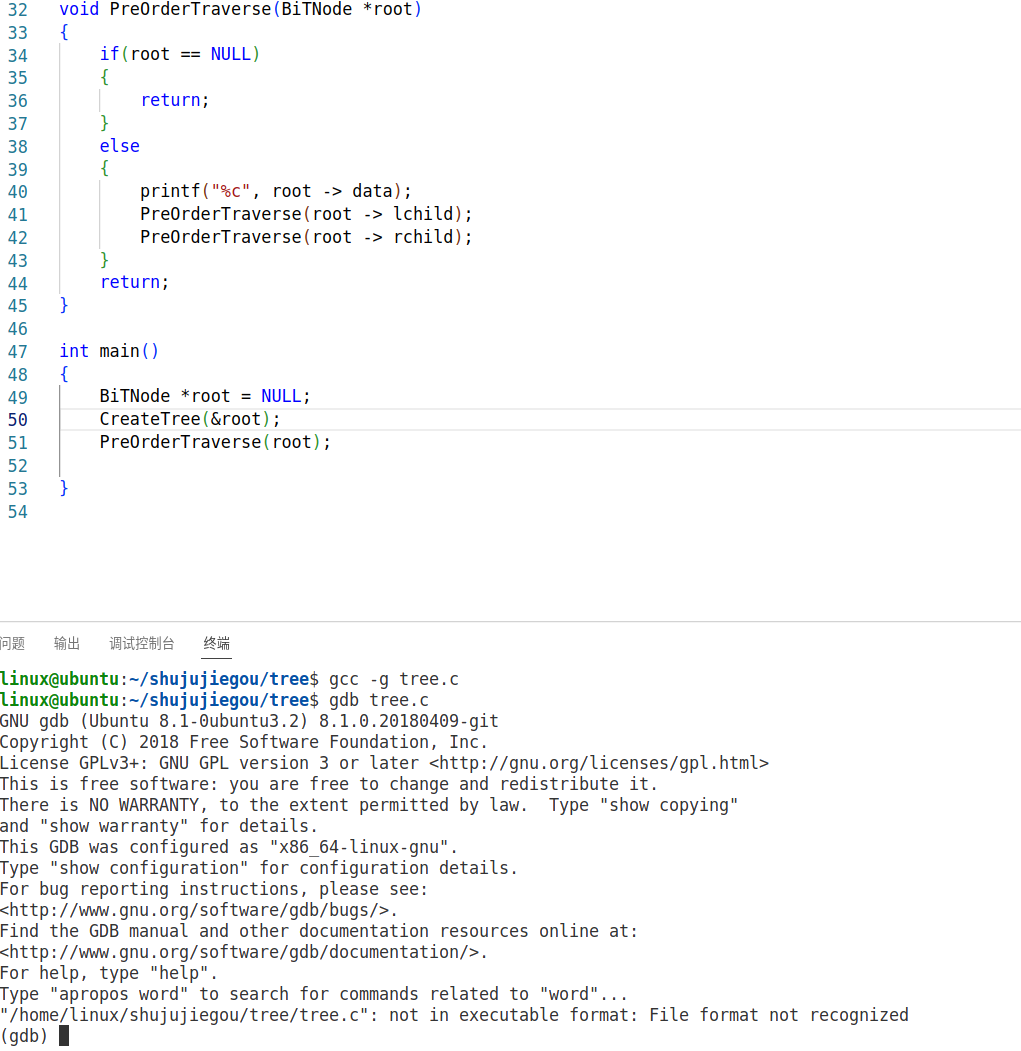Click line number 32 in the gutter

click(x=17, y=10)
